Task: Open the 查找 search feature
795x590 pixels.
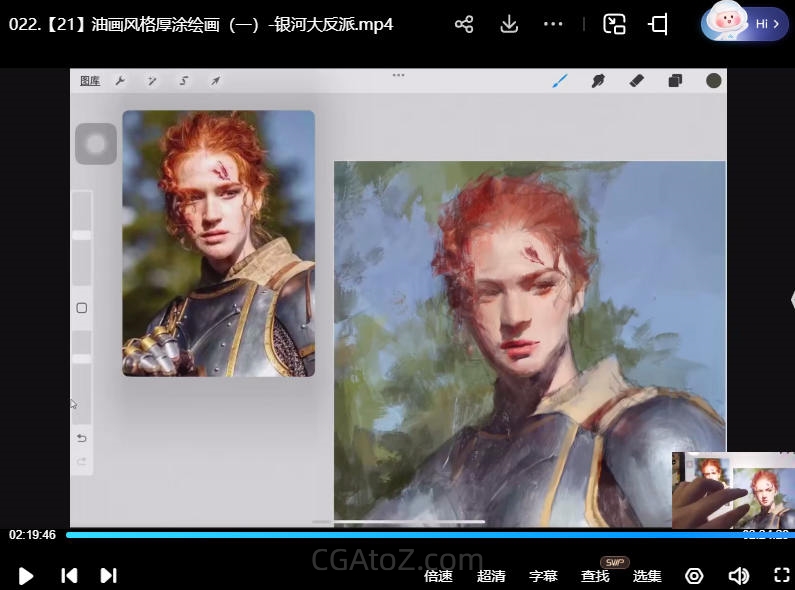Action: pyautogui.click(x=595, y=575)
